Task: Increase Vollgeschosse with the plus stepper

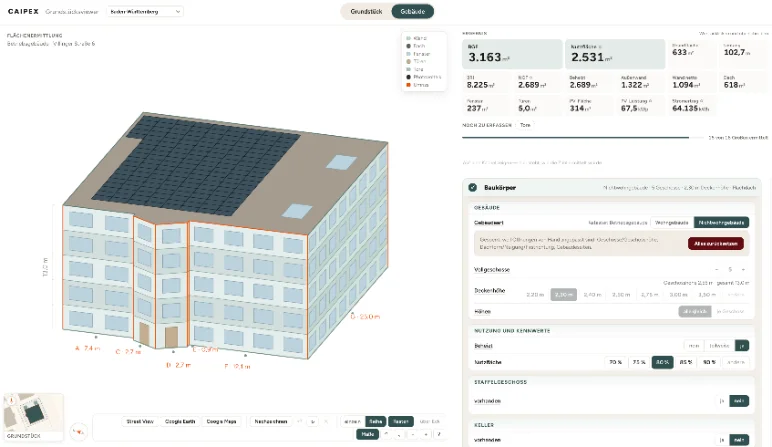Action: (743, 269)
